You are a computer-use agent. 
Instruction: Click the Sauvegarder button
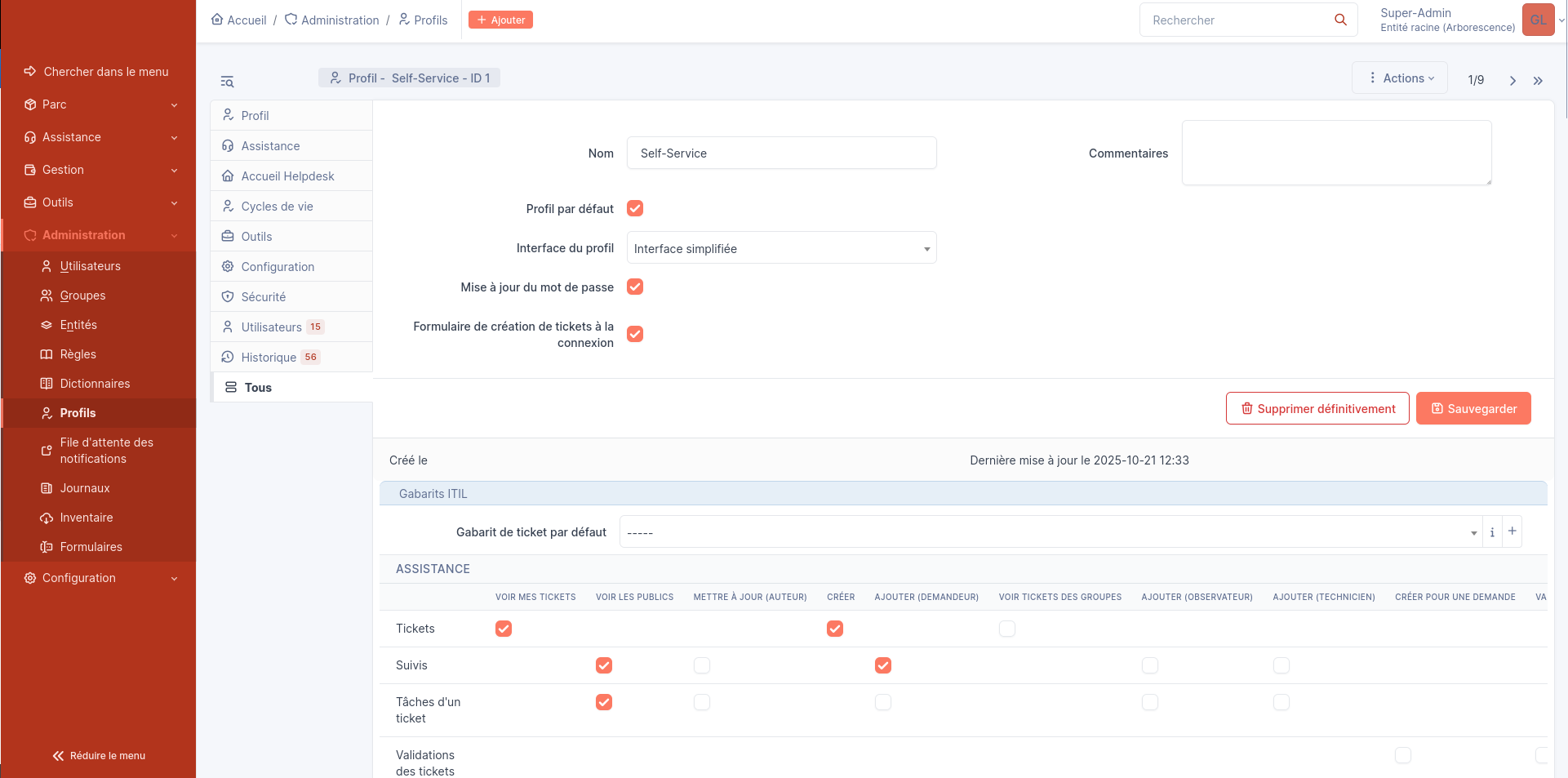[x=1472, y=409]
